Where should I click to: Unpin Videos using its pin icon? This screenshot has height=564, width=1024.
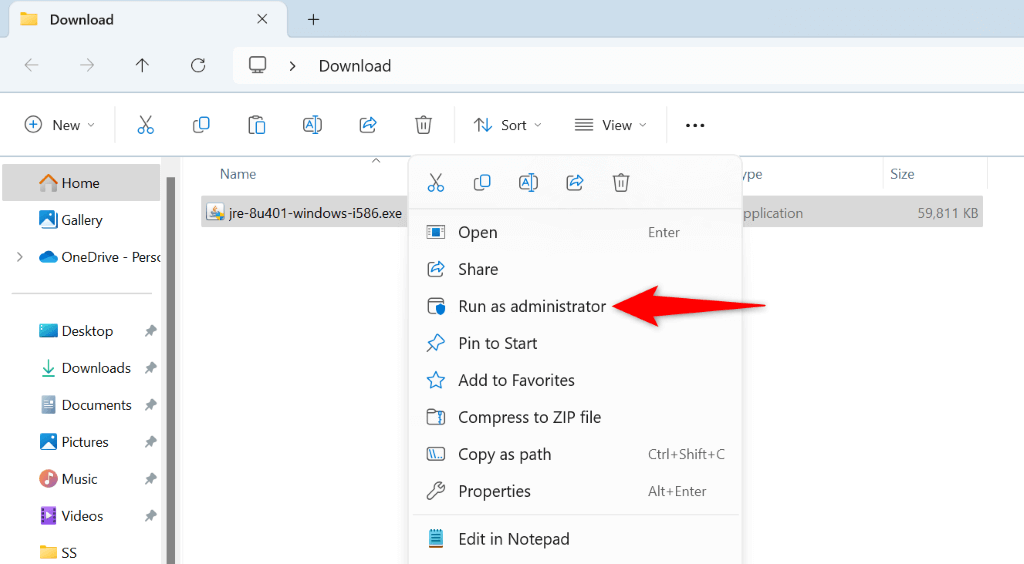pos(150,516)
